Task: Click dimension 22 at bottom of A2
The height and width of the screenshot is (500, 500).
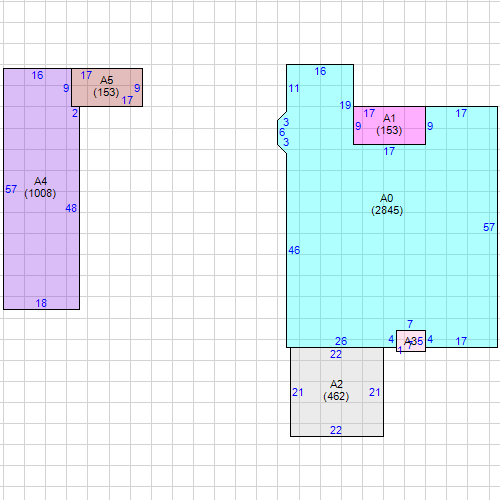Action: 336,430
